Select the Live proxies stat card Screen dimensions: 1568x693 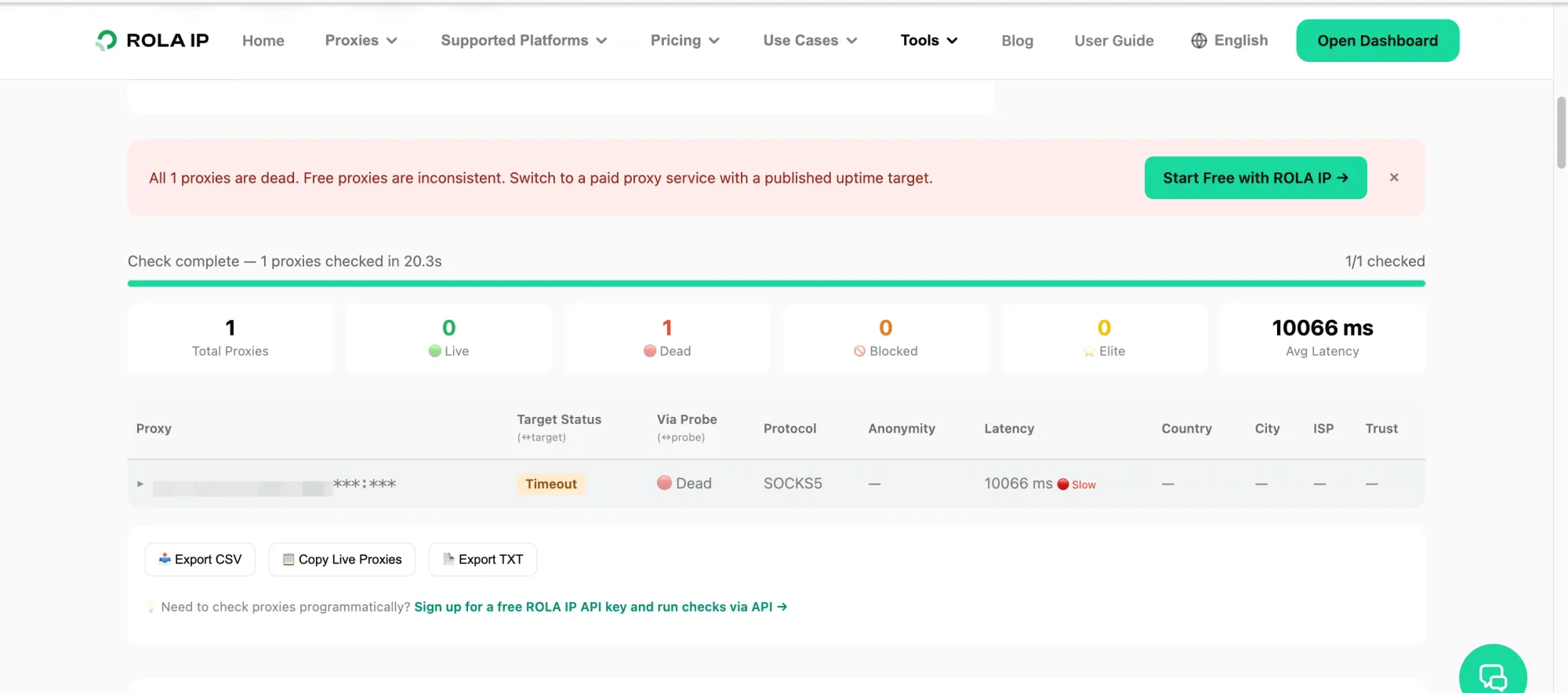pyautogui.click(x=449, y=338)
